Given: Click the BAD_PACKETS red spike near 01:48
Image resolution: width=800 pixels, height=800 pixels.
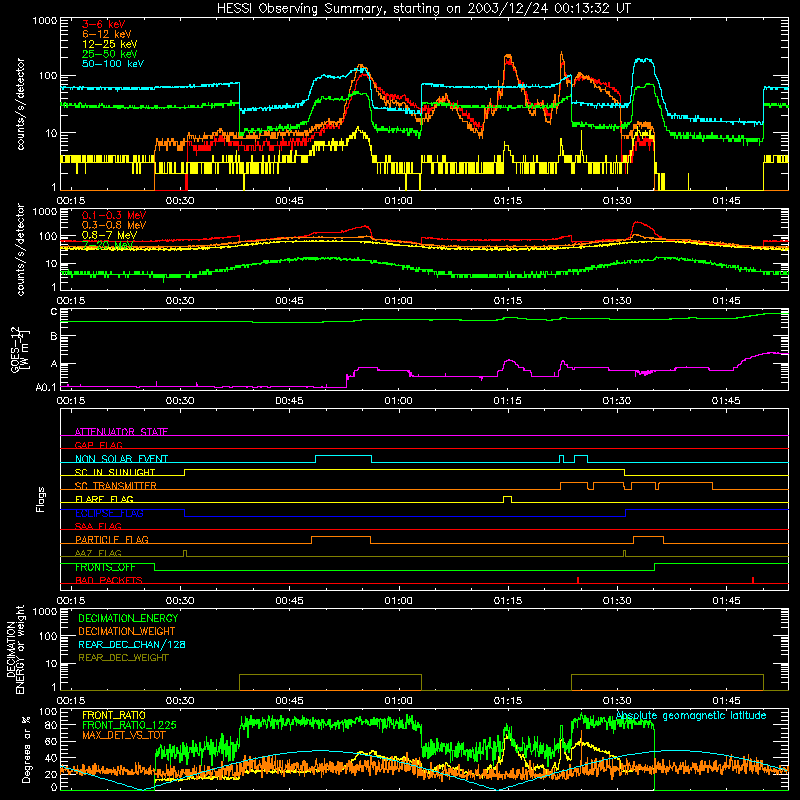Looking at the screenshot, I should 753,580.
